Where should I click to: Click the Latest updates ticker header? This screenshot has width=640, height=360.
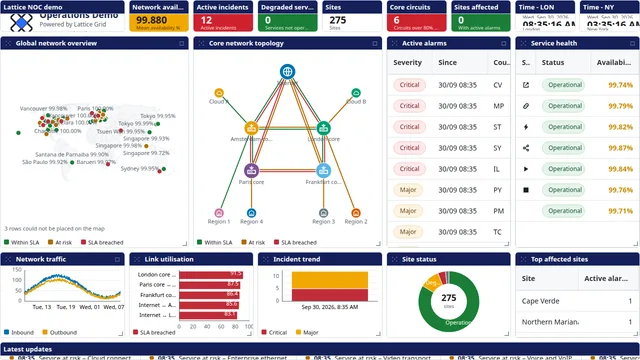(320, 349)
